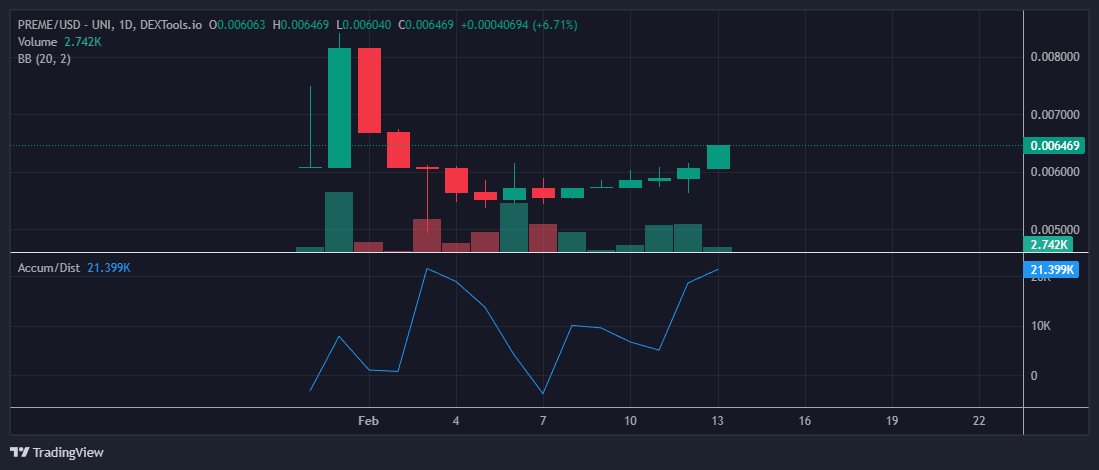Image resolution: width=1099 pixels, height=470 pixels.
Task: Click the 0.006000 price axis label
Action: click(1055, 172)
